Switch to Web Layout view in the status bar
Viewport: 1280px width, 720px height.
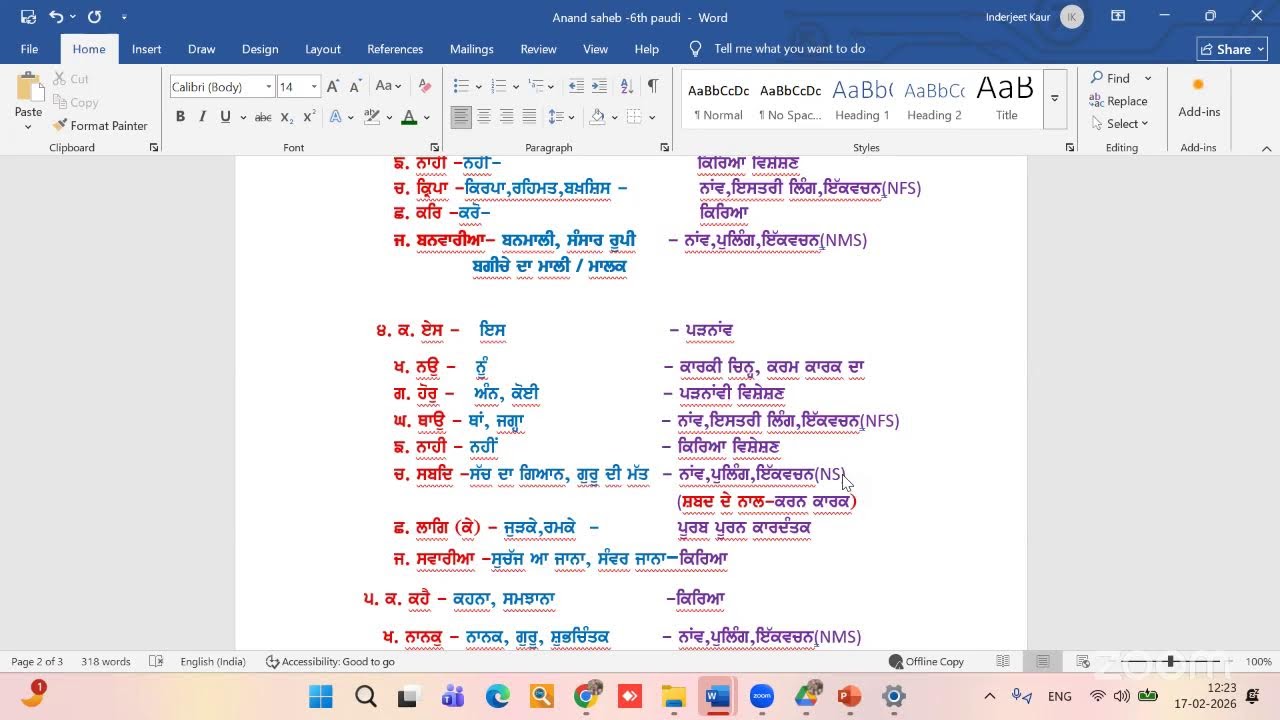coord(1082,661)
